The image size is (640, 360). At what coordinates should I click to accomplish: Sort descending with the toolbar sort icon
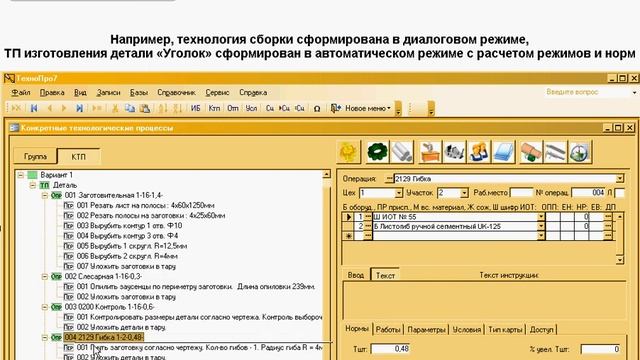[x=178, y=108]
